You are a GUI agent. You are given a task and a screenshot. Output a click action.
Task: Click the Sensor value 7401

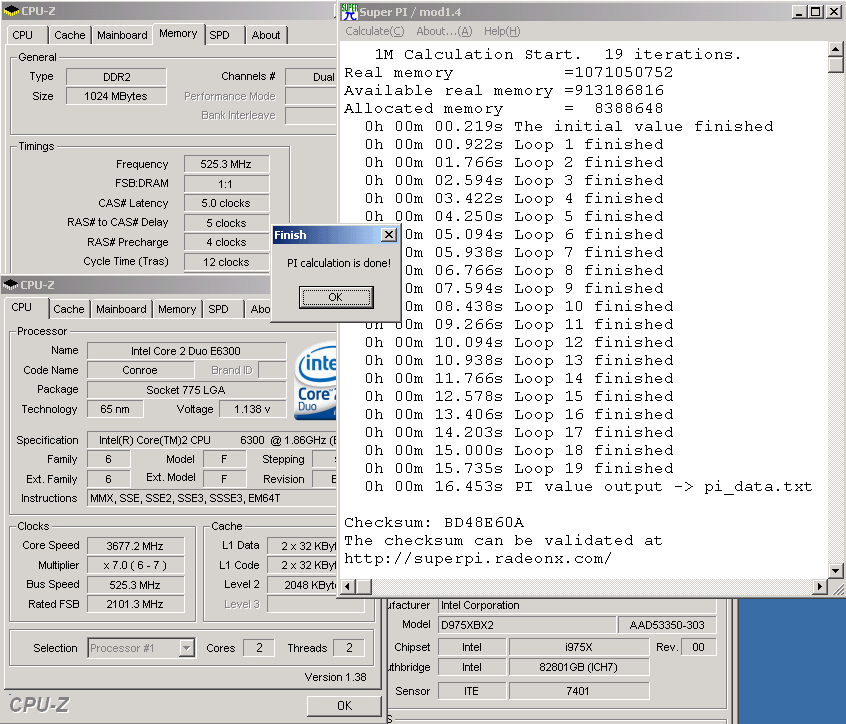(578, 691)
